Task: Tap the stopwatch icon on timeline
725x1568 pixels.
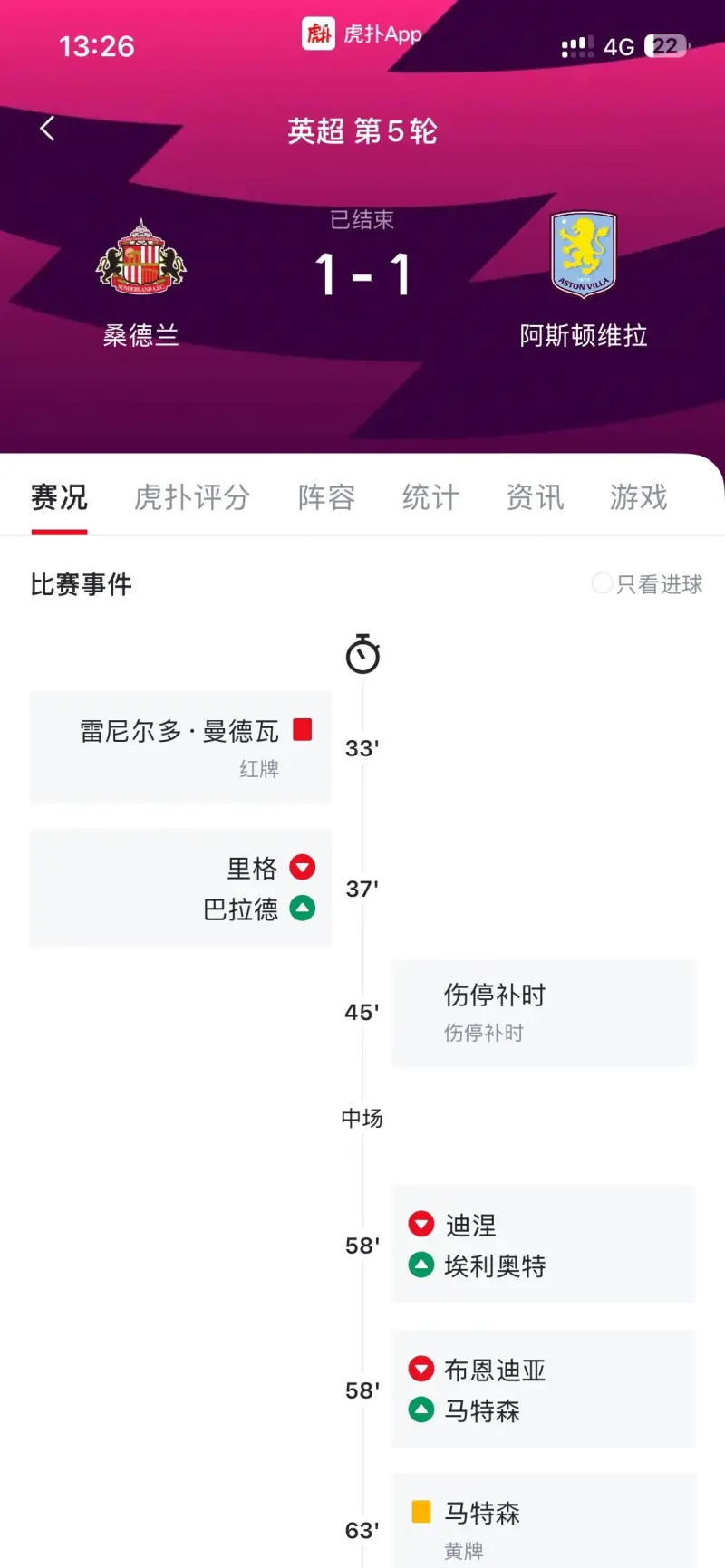Action: click(x=362, y=653)
